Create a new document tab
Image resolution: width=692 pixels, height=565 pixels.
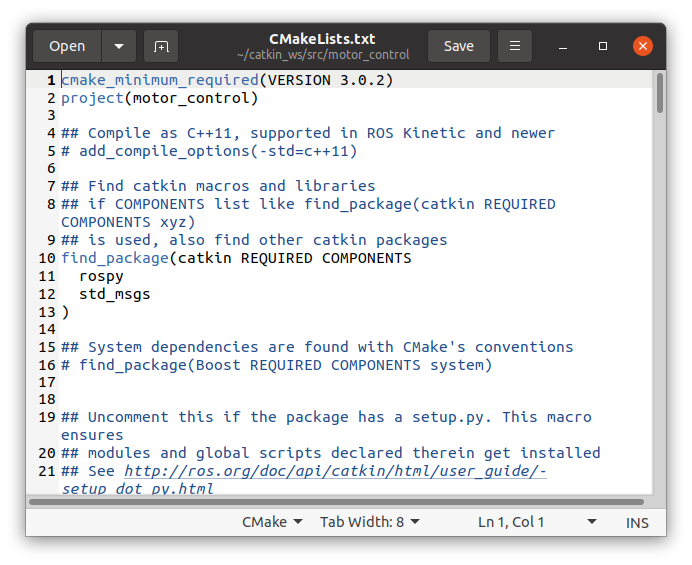161,46
